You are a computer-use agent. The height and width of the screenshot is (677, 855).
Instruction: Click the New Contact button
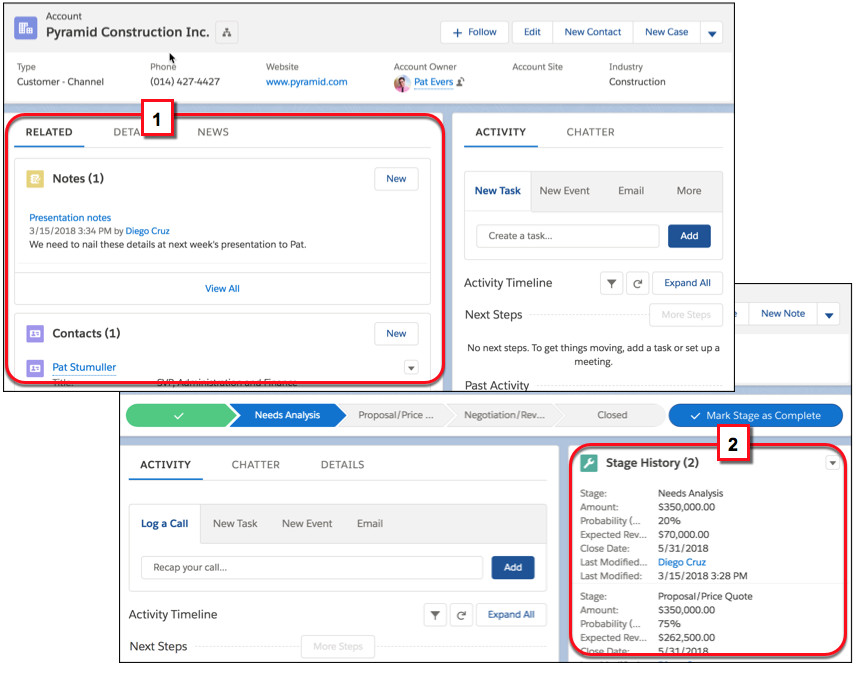[x=593, y=33]
